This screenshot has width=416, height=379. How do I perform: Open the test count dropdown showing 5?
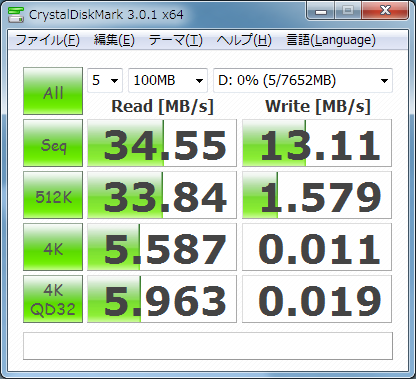pyautogui.click(x=105, y=80)
